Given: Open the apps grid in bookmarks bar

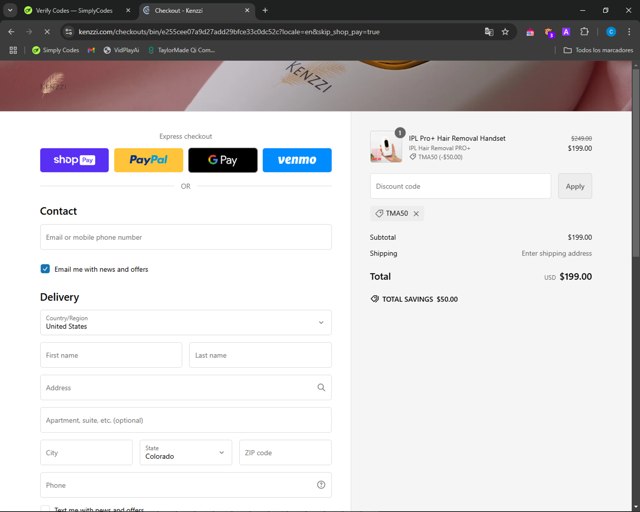Looking at the screenshot, I should (13, 50).
